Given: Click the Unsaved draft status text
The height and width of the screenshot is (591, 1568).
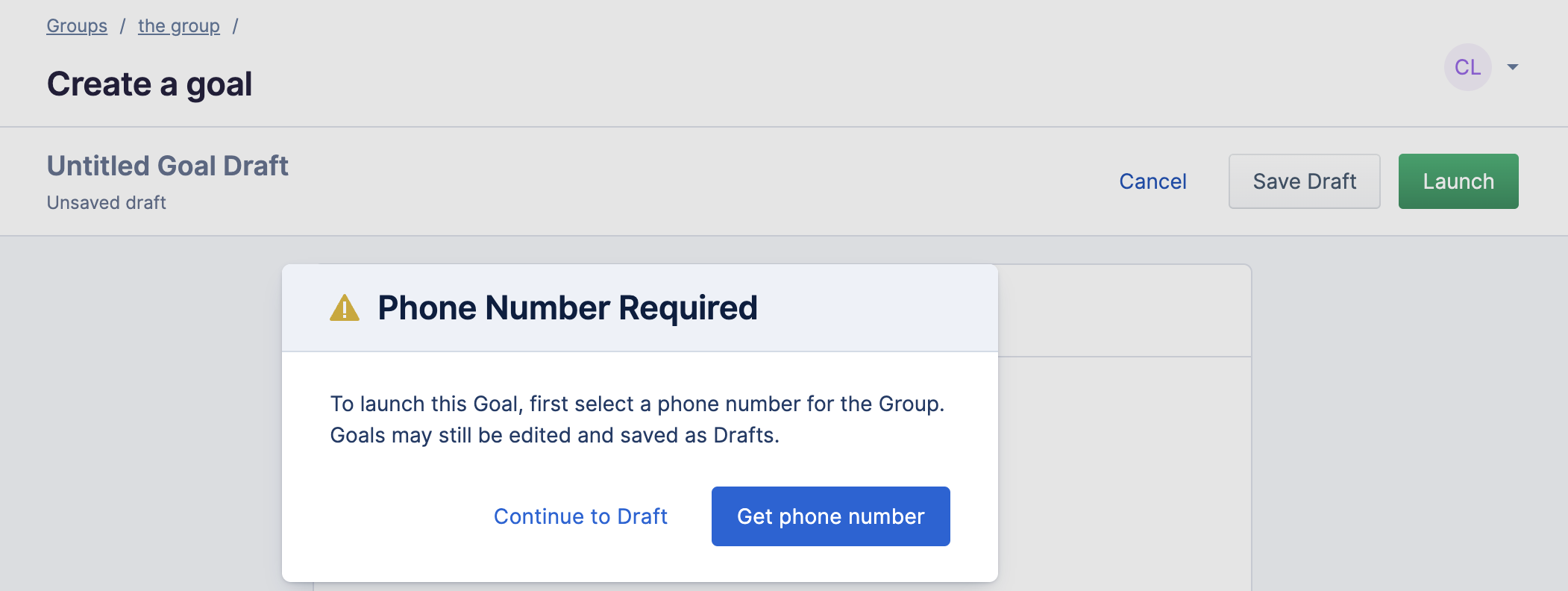Looking at the screenshot, I should click(107, 203).
